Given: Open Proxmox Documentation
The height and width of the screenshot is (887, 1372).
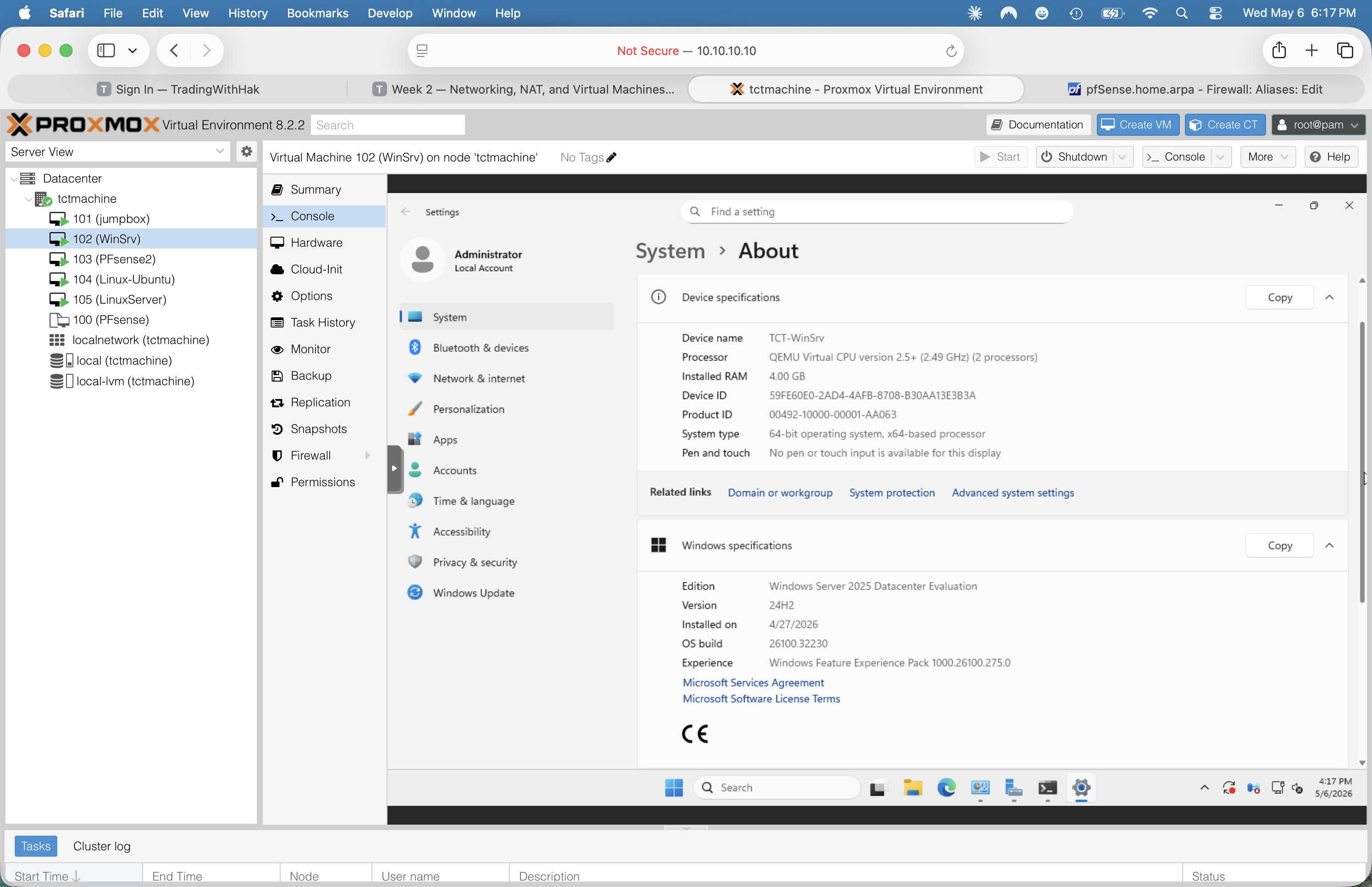Looking at the screenshot, I should 1038,124.
